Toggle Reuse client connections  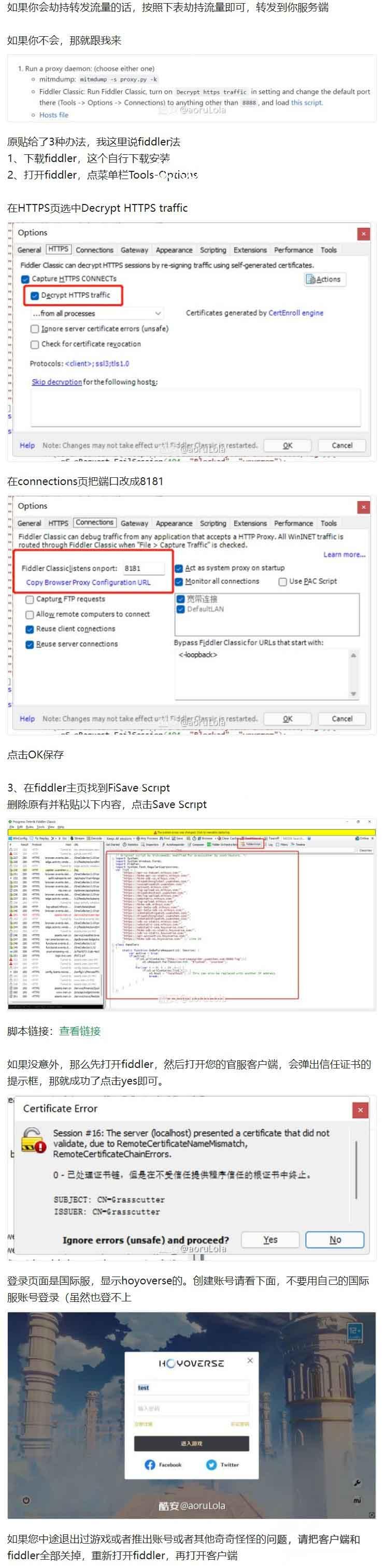(29, 629)
